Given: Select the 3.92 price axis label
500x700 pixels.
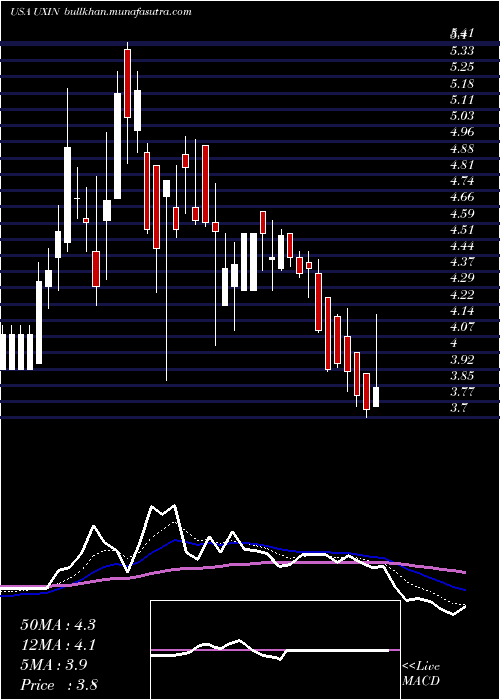Looking at the screenshot, I should tap(462, 359).
